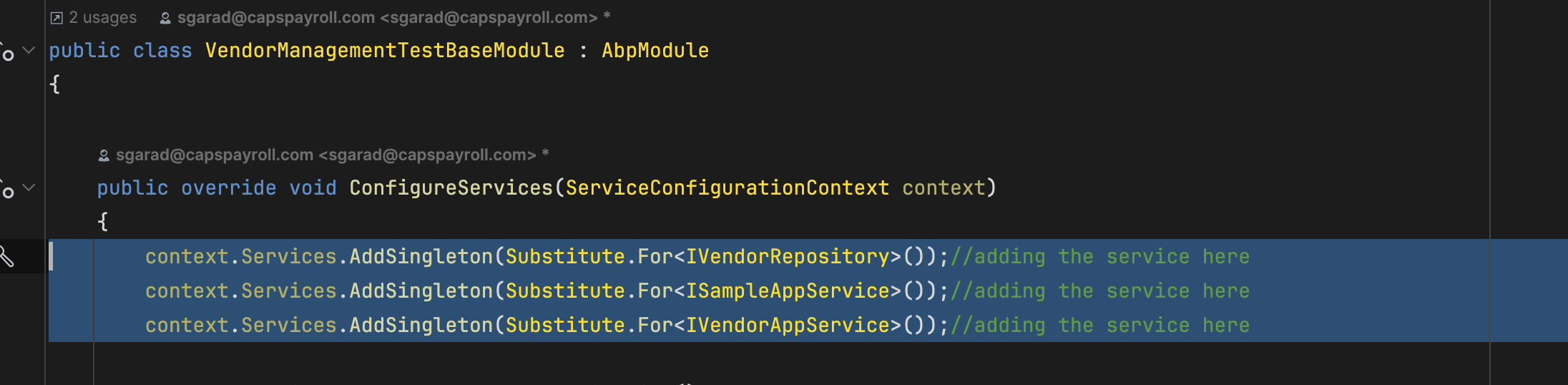Screen dimensions: 1568x385
Task: Click the override gutter icon beside ConfigureServices
Action: pos(7,191)
